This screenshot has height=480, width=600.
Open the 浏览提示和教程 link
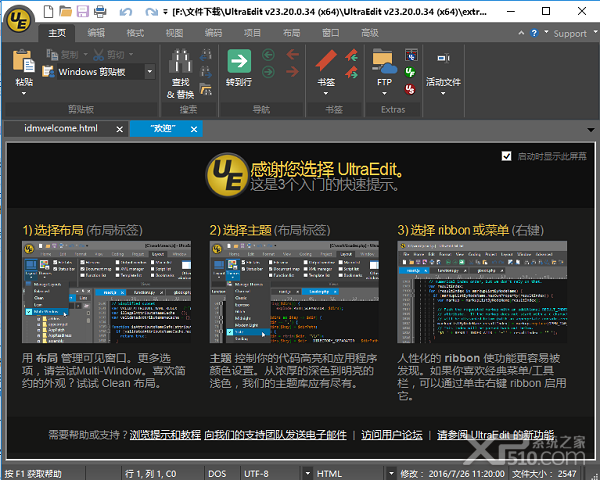click(165, 435)
